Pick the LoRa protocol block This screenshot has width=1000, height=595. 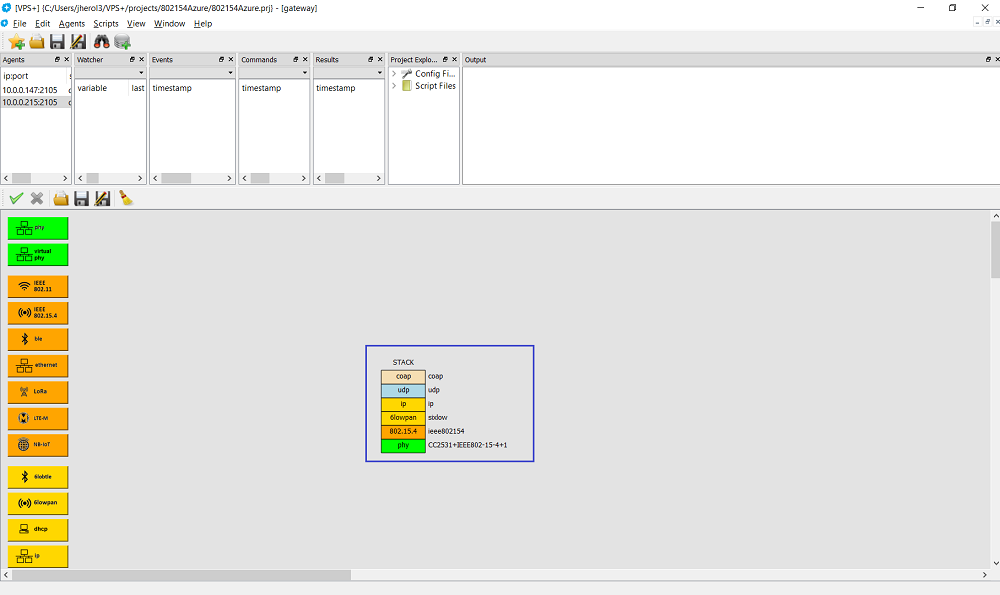[x=38, y=392]
